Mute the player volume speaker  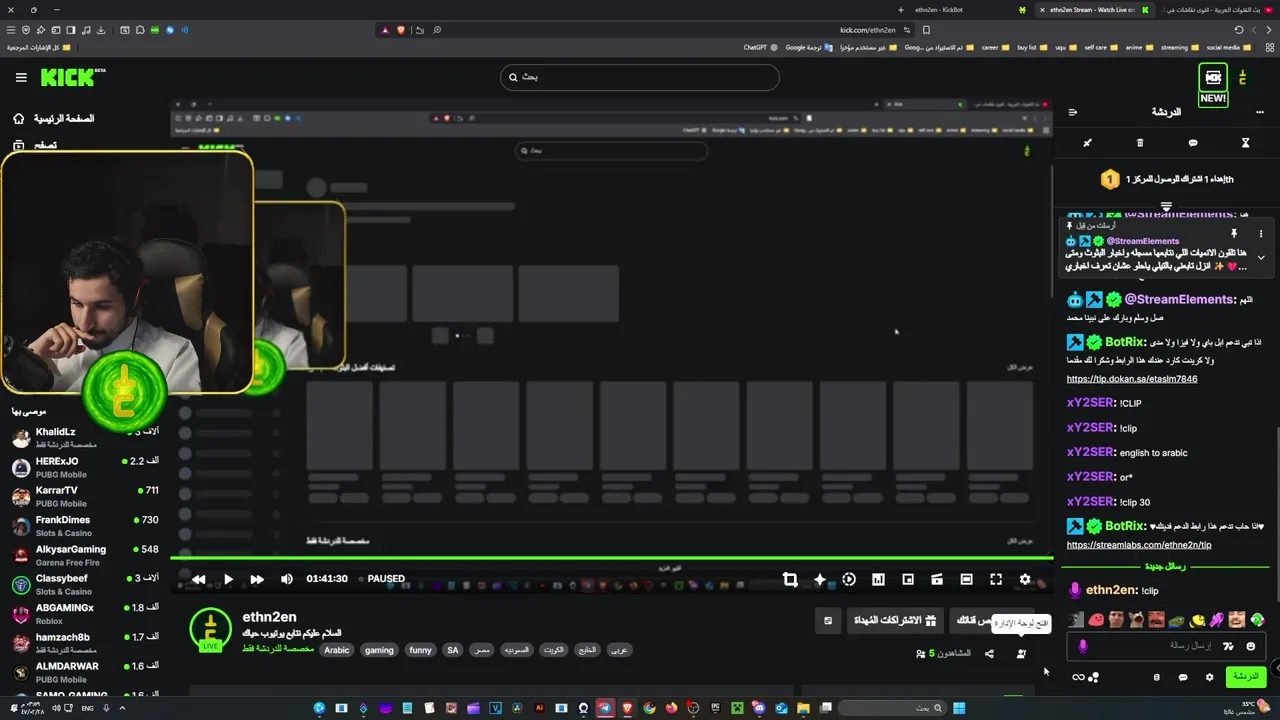click(x=287, y=579)
